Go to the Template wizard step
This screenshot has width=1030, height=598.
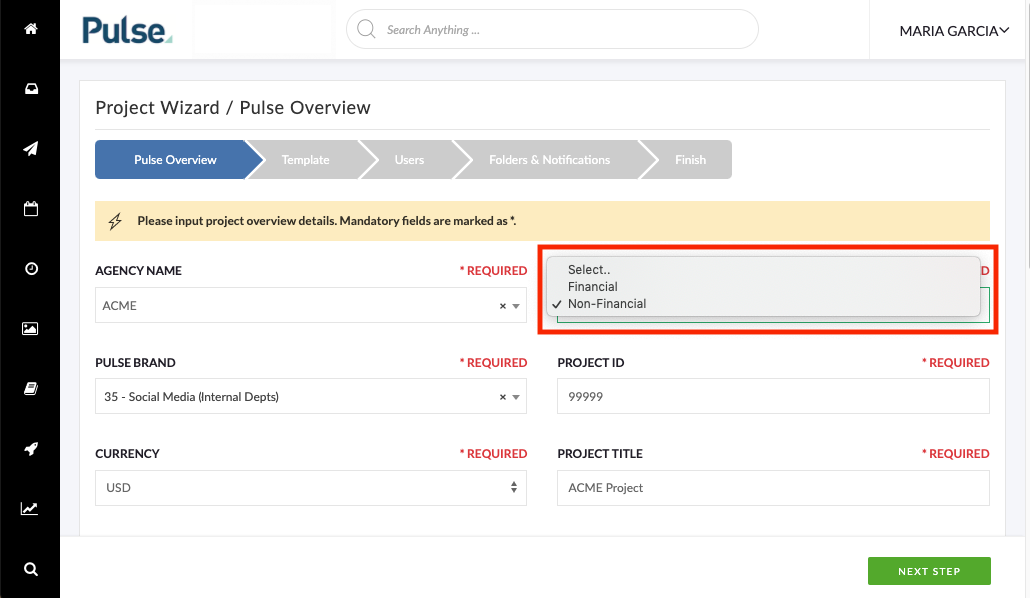305,160
